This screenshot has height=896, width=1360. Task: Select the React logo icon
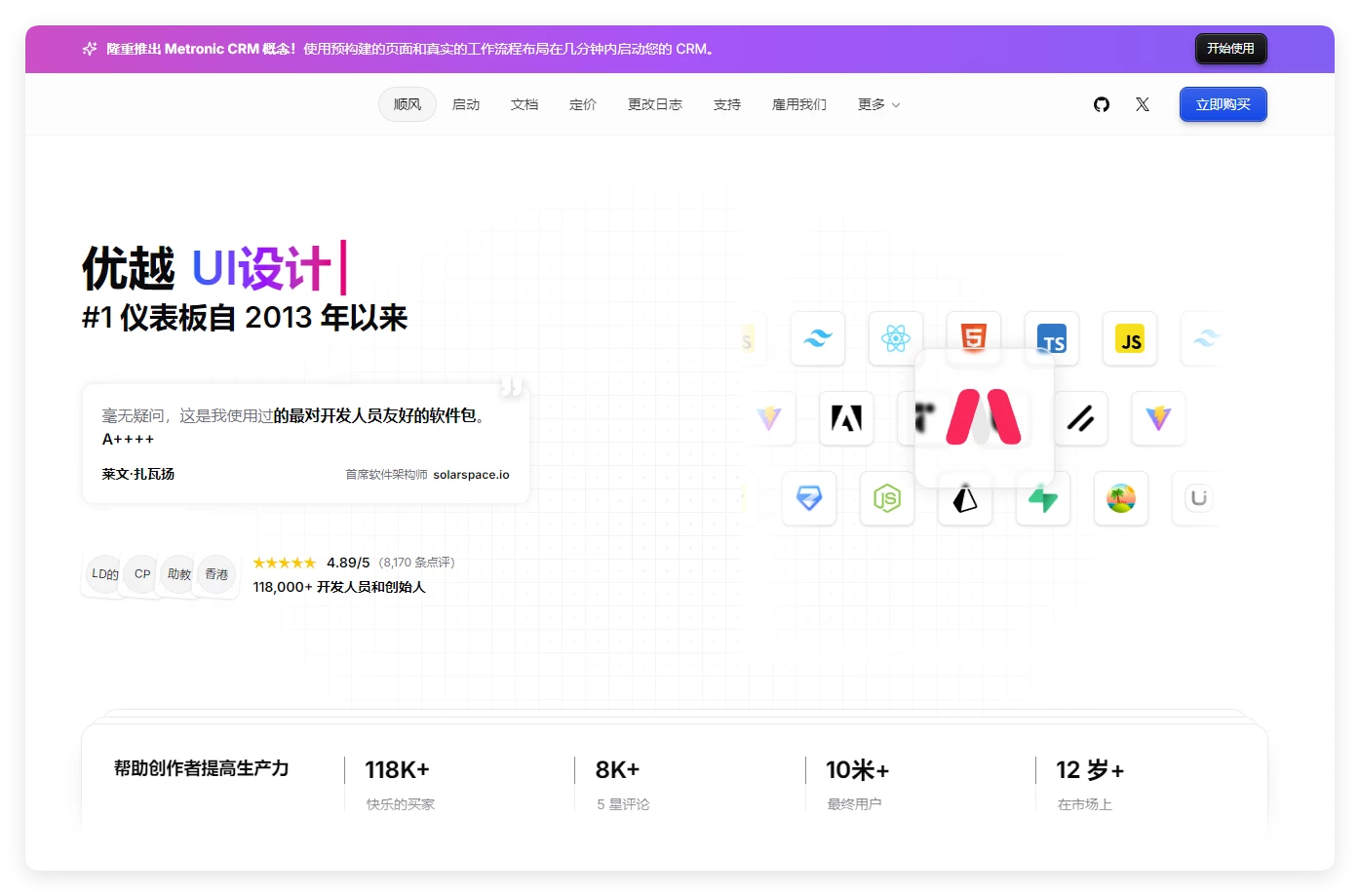click(895, 338)
